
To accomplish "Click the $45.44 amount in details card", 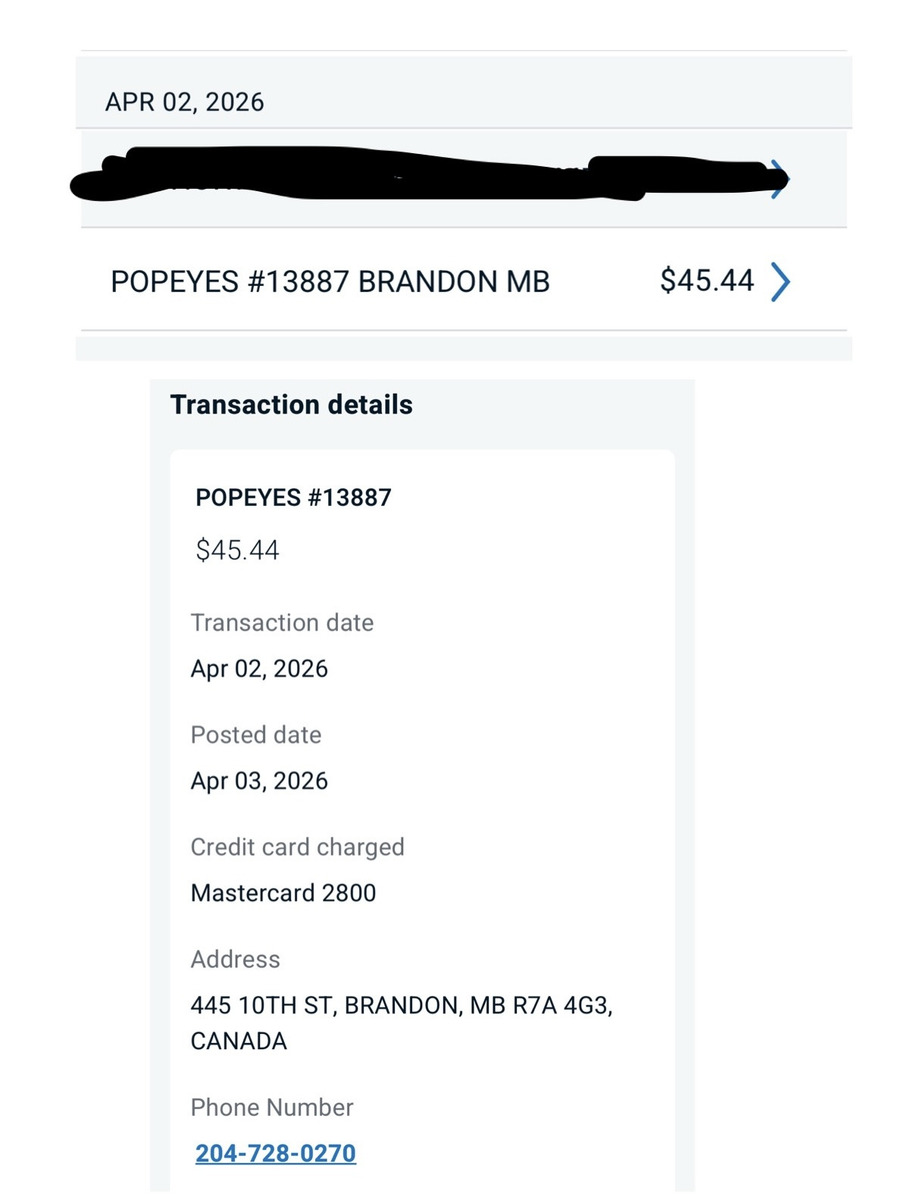I will pos(237,550).
